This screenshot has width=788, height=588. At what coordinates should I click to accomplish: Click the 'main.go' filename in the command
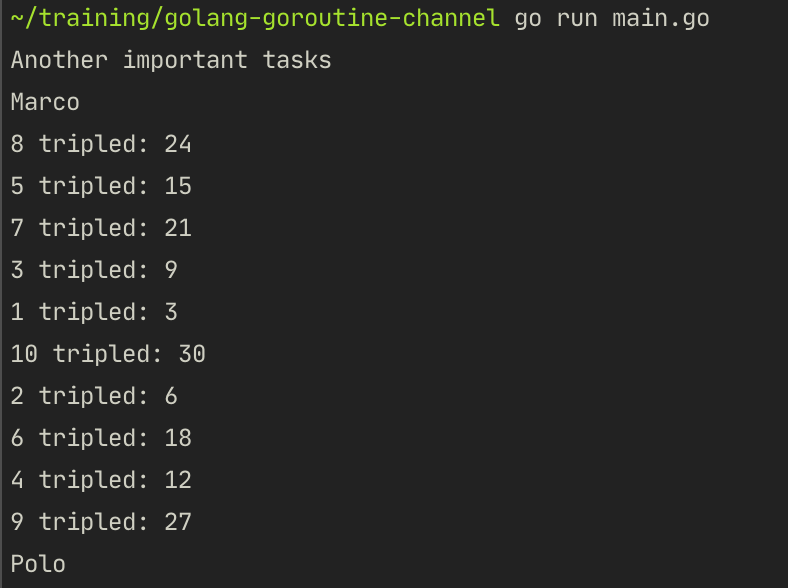click(x=660, y=19)
